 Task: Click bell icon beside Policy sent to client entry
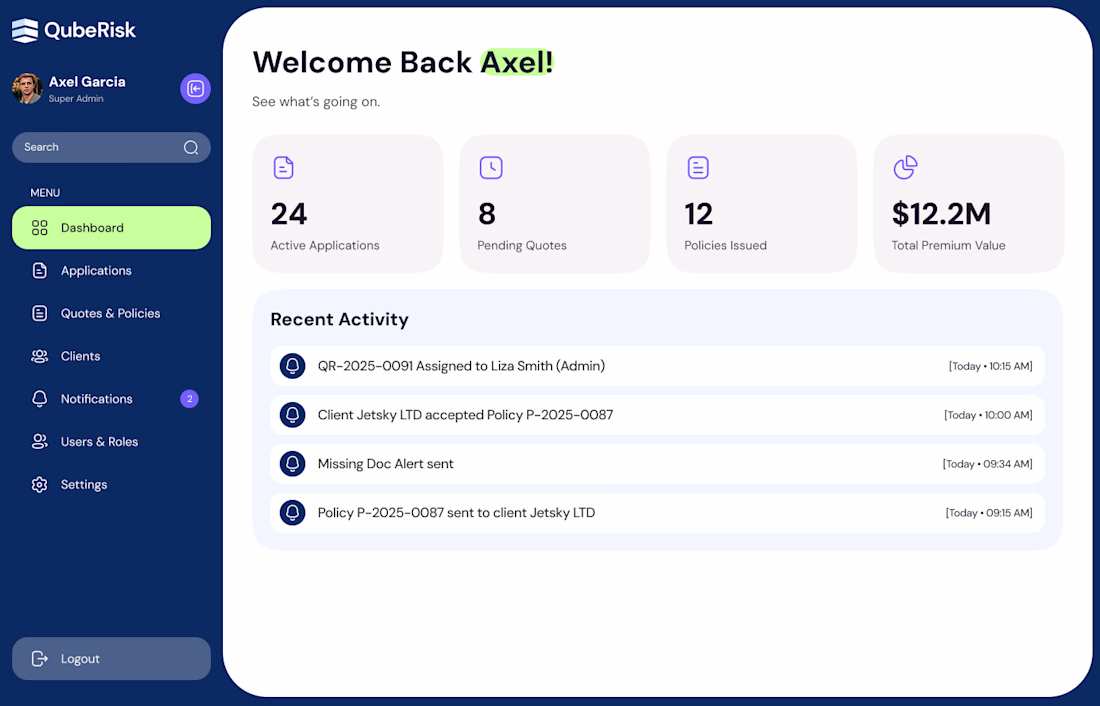(x=293, y=513)
